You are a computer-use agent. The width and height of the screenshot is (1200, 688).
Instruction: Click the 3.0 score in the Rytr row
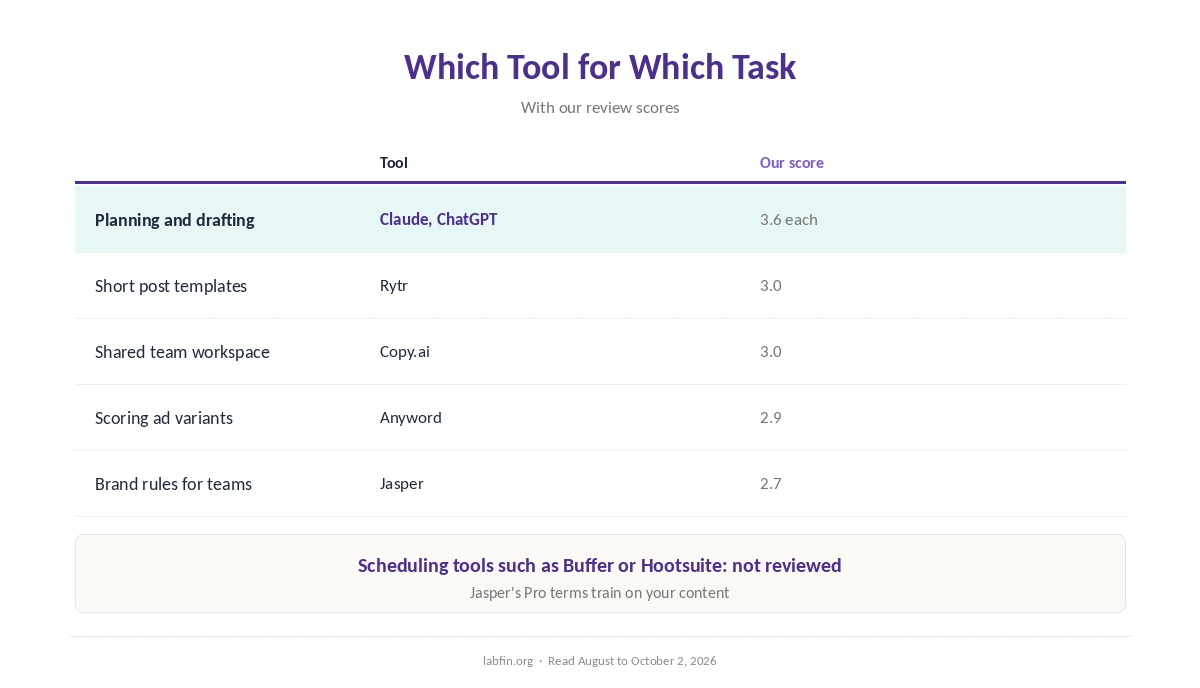771,285
